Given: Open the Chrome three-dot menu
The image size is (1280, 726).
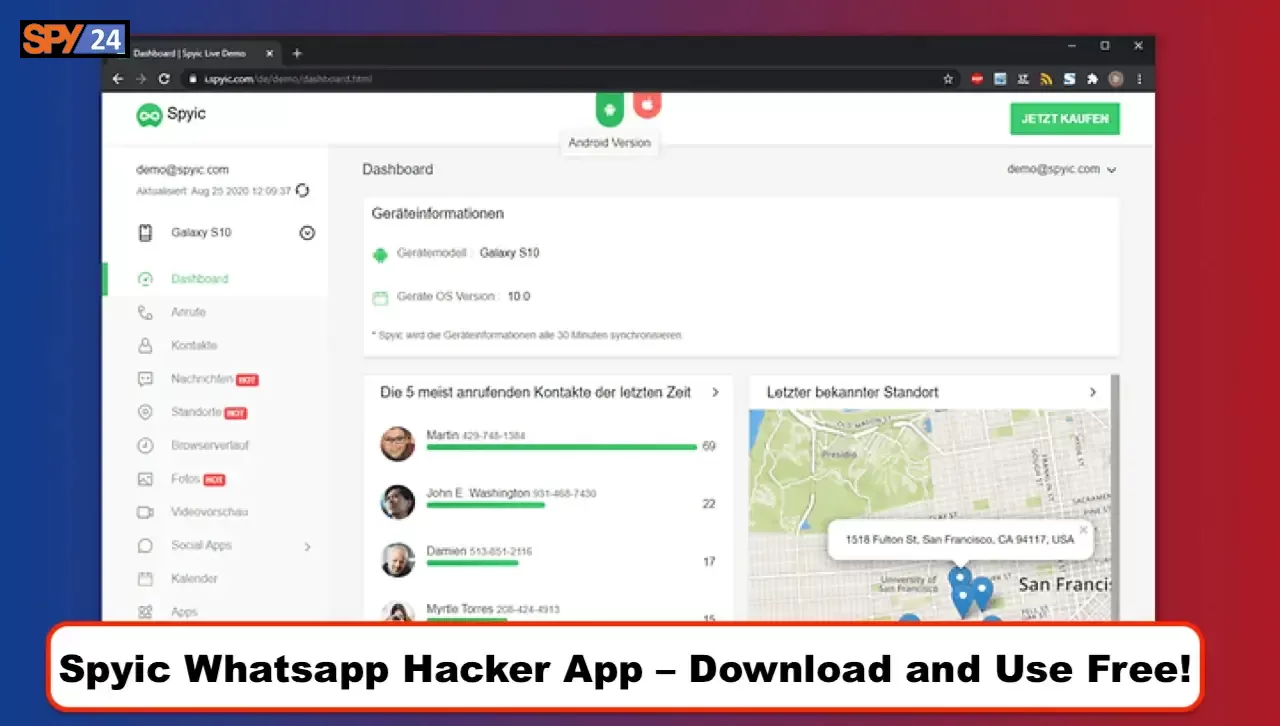Looking at the screenshot, I should pyautogui.click(x=1139, y=78).
